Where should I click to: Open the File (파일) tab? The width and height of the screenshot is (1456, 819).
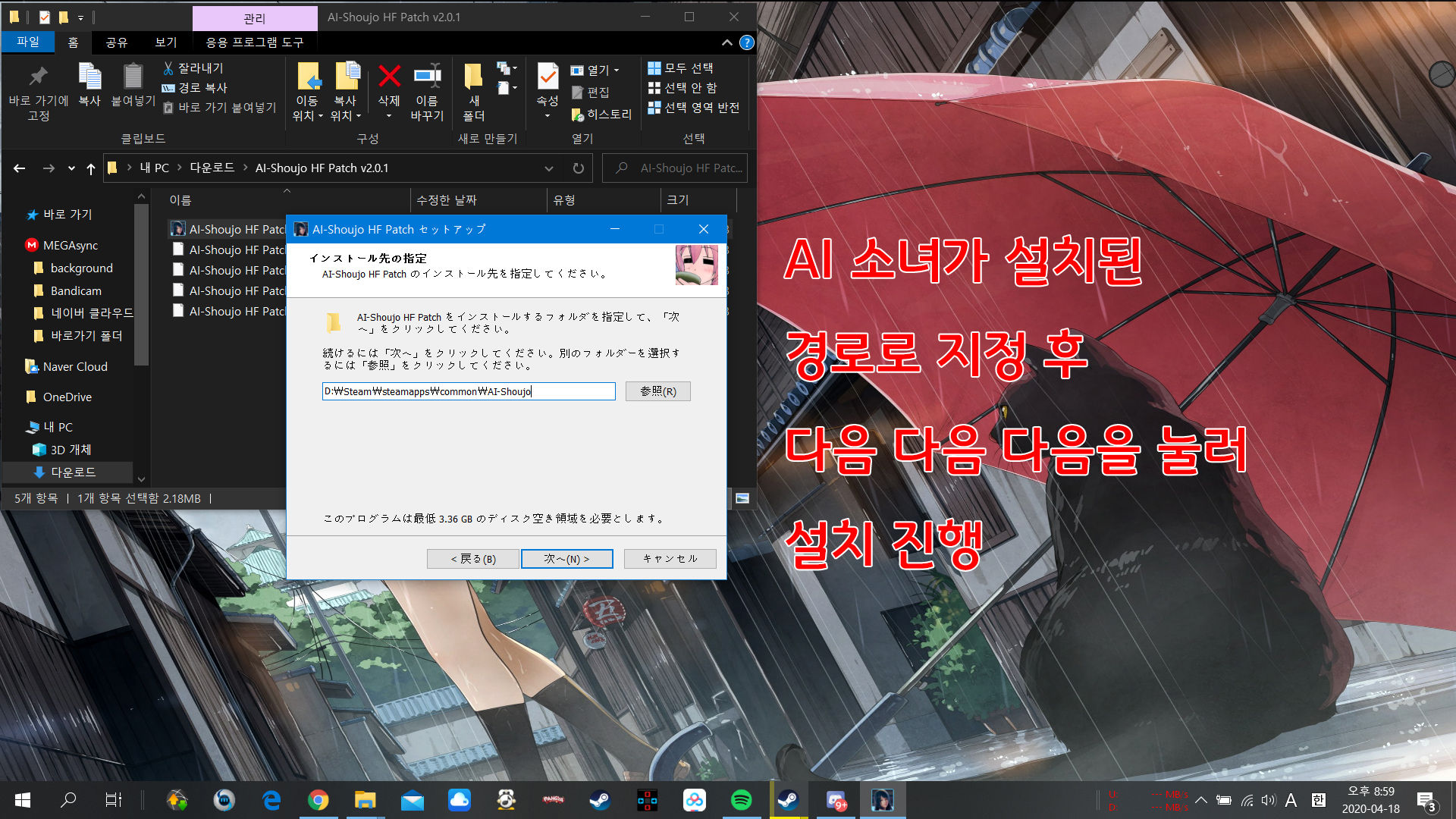28,42
